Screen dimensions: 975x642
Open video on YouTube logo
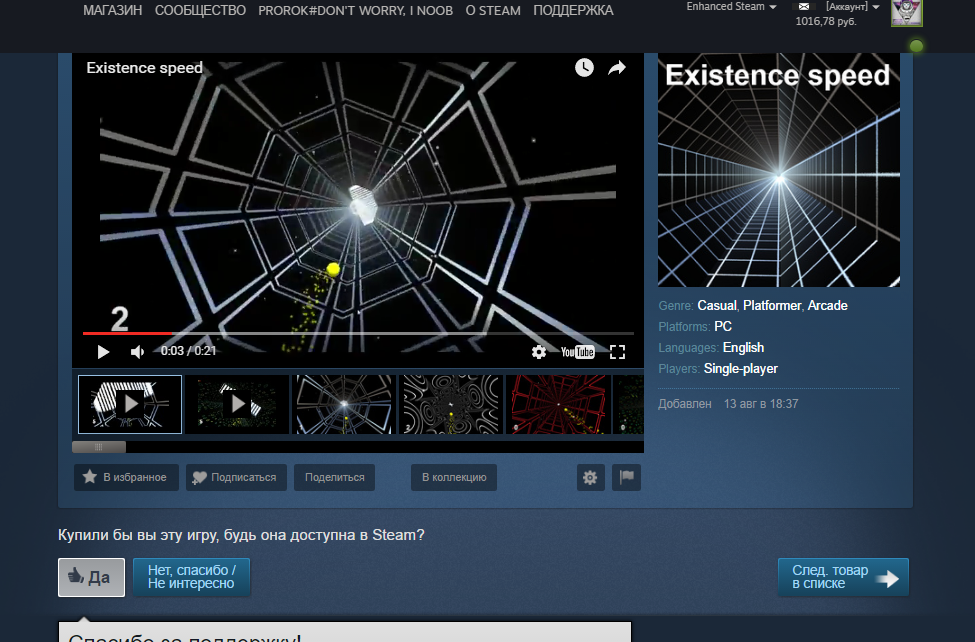(578, 352)
